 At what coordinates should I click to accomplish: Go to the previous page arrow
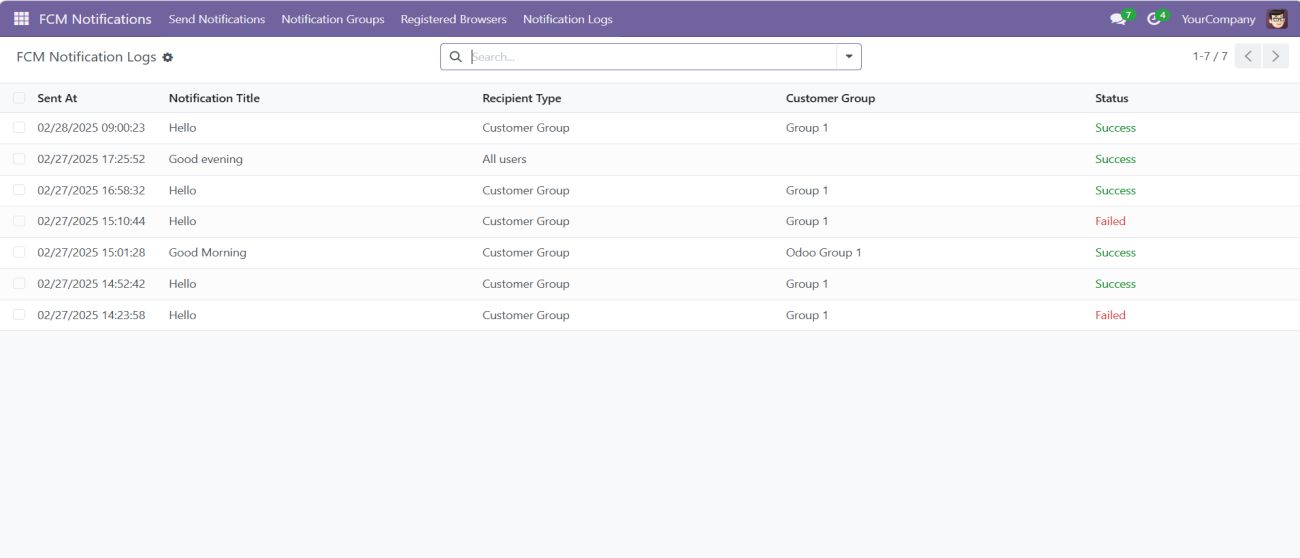[x=1248, y=57]
